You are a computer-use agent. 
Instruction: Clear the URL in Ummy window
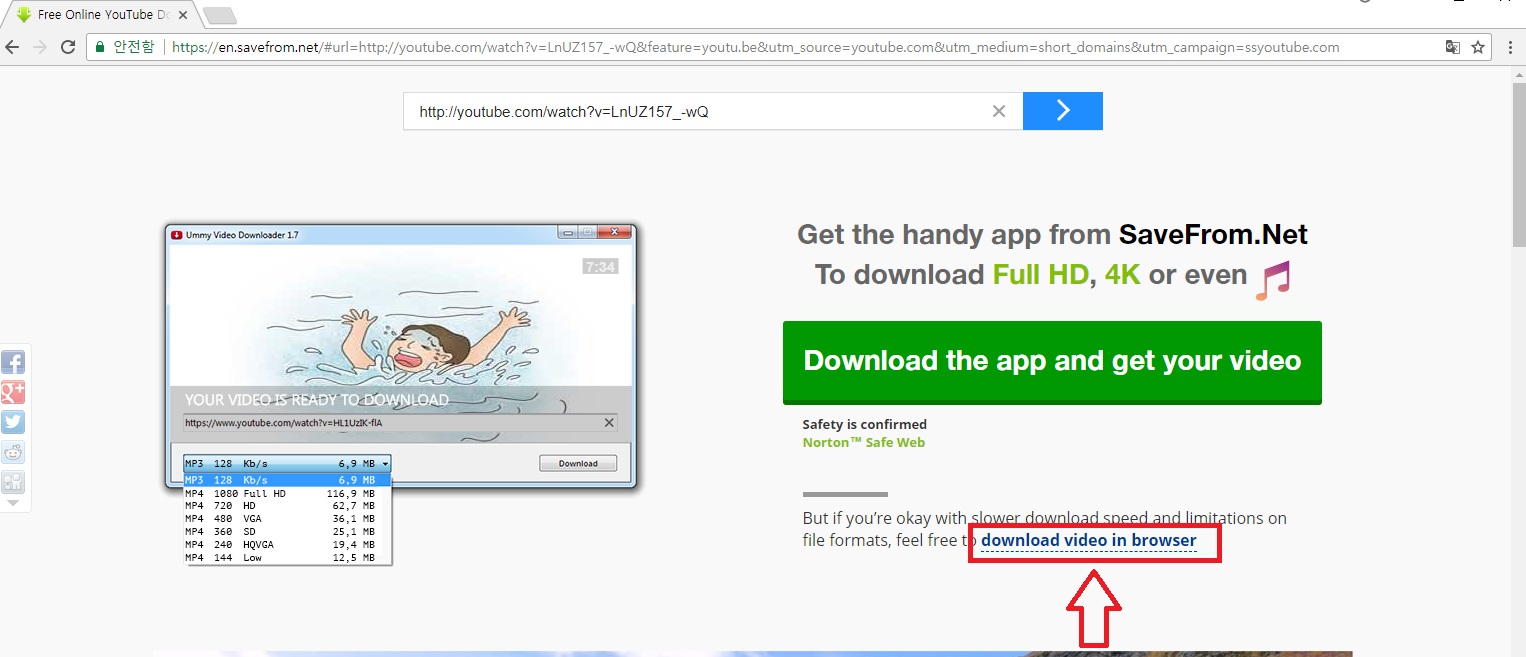[x=609, y=423]
